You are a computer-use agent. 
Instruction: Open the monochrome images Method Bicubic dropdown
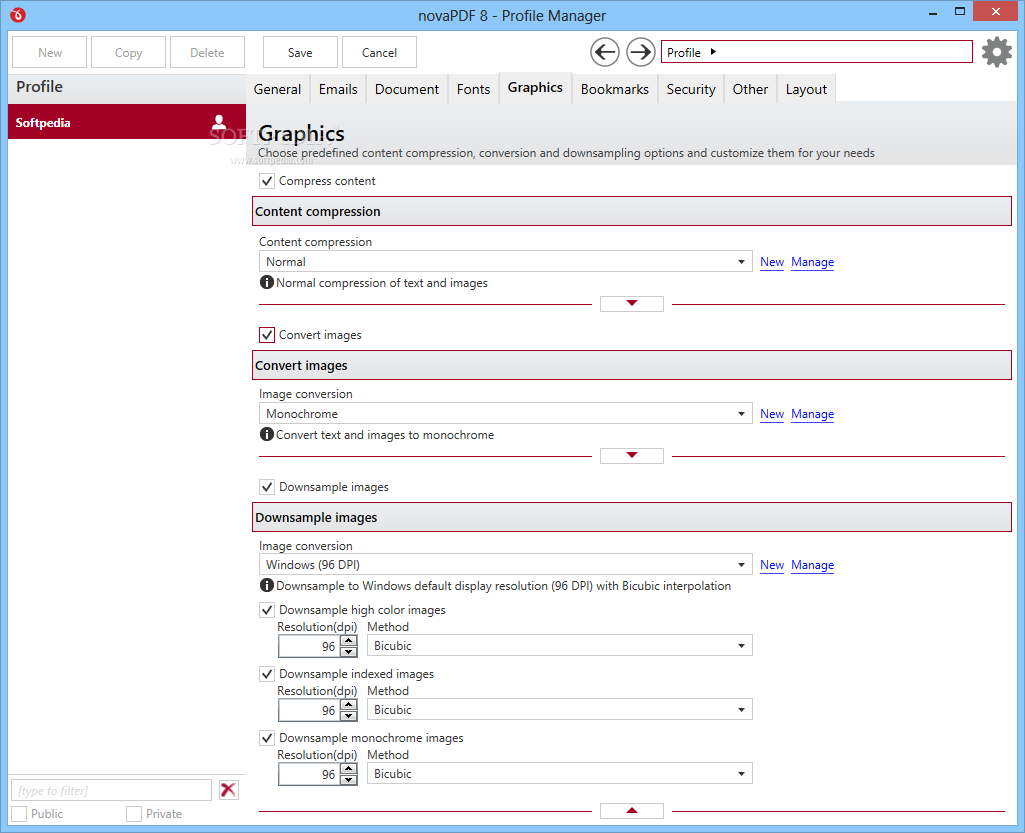point(560,774)
